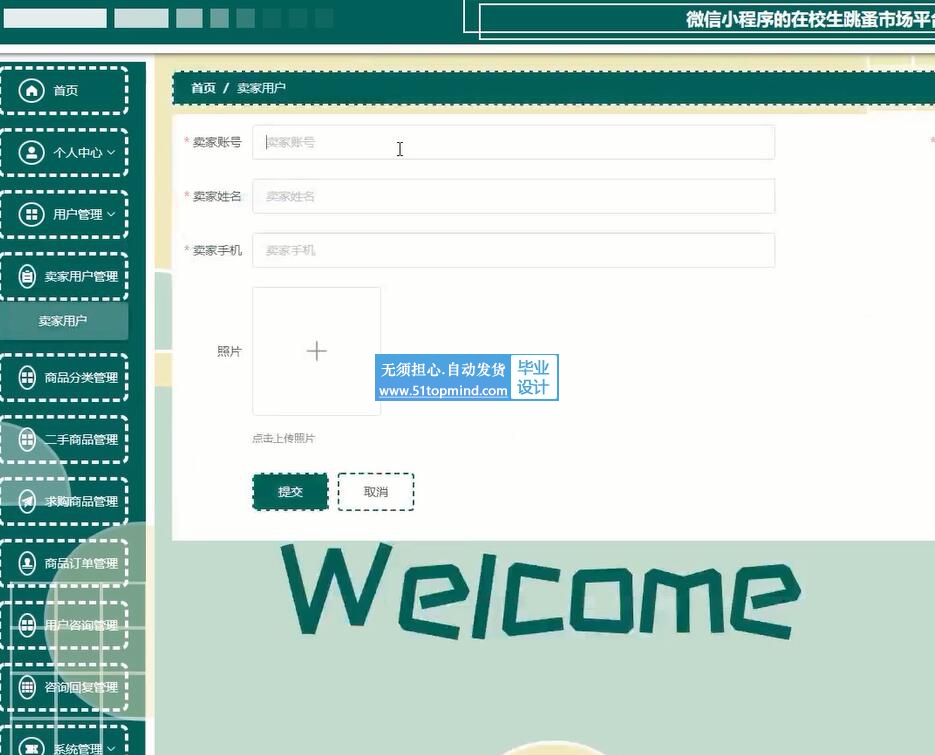Click the 商品分类管理 grid icon
This screenshot has width=935, height=755.
pos(27,378)
